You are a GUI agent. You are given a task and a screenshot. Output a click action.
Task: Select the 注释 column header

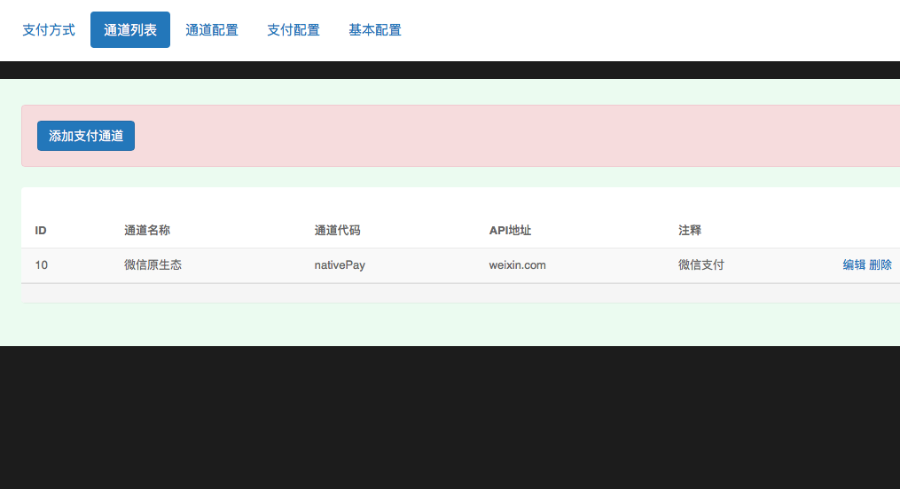[690, 231]
